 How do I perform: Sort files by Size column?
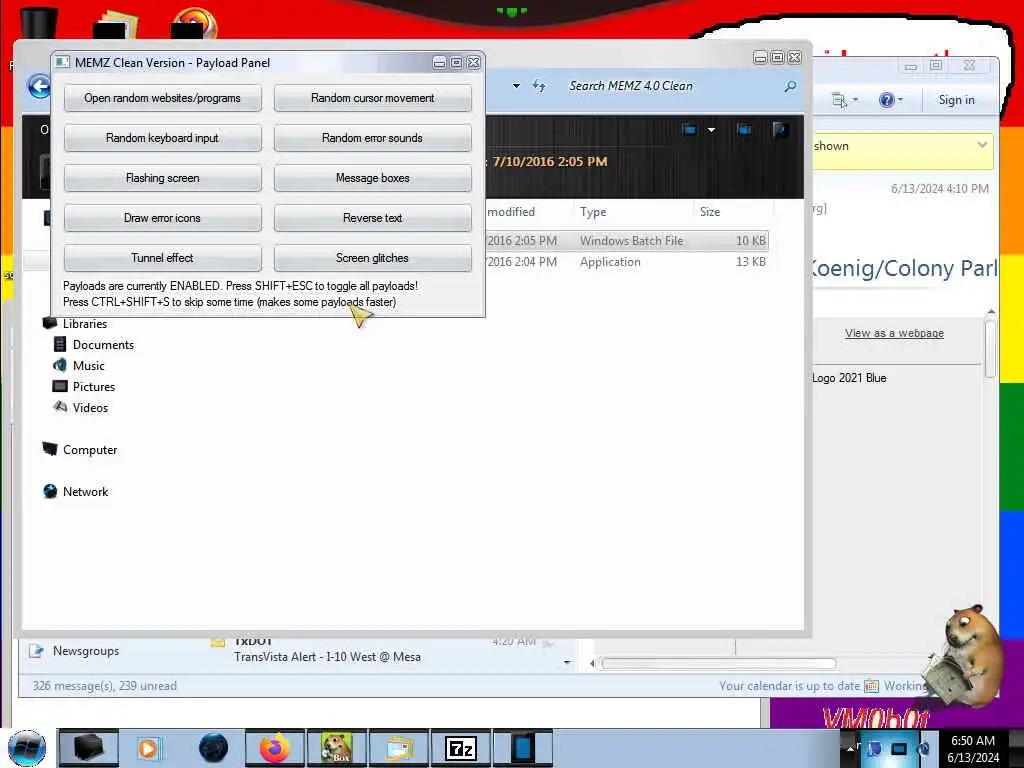click(710, 212)
